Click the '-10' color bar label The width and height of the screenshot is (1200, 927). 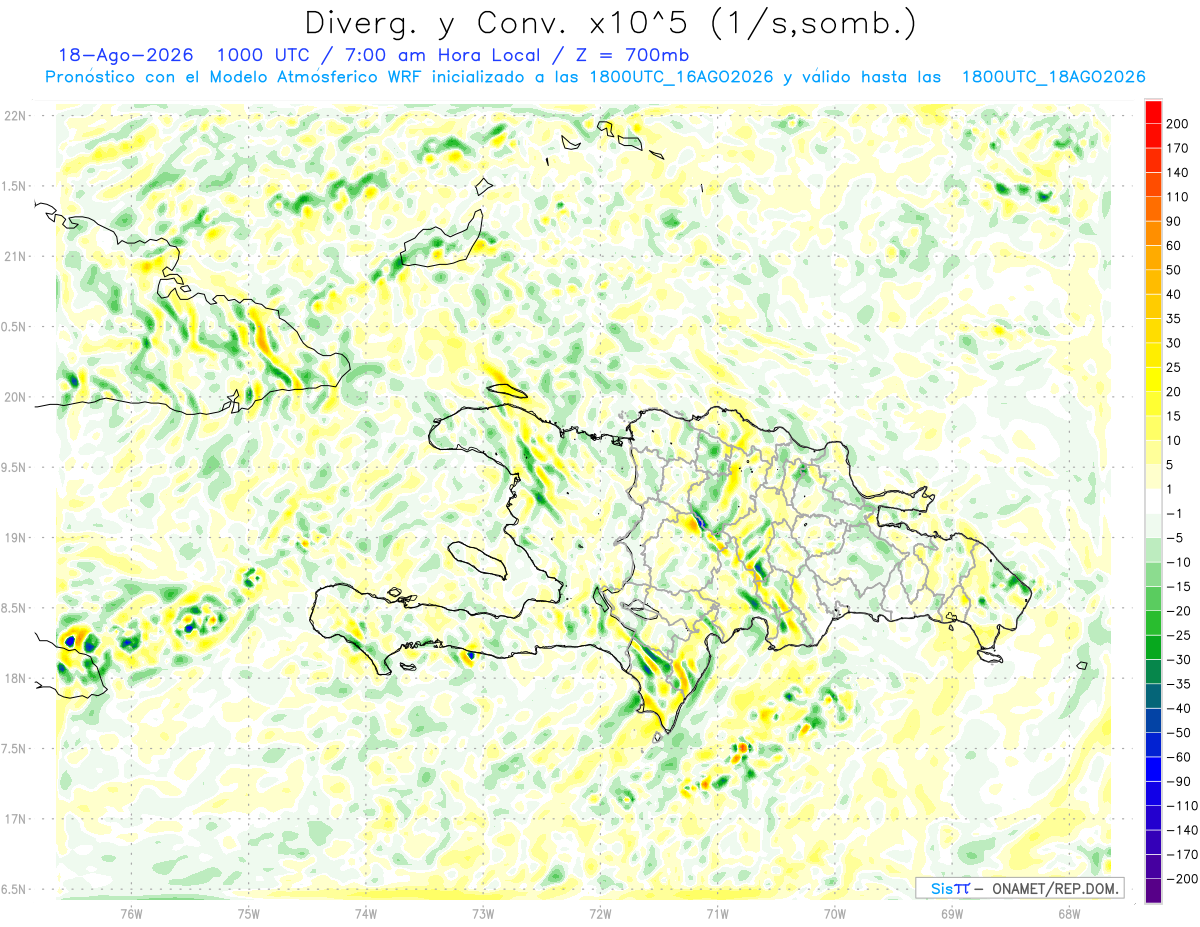[x=1180, y=562]
